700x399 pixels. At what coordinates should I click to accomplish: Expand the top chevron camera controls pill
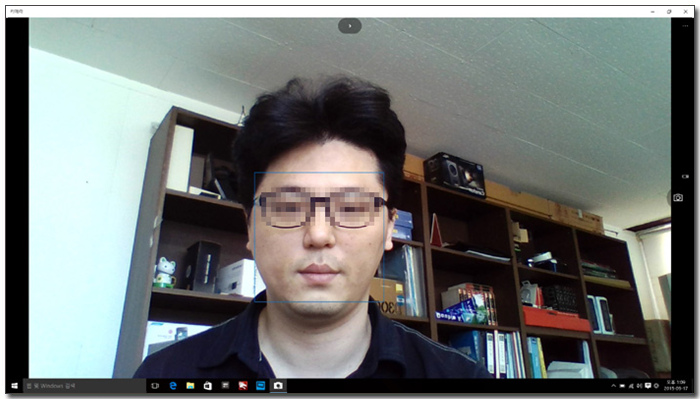pyautogui.click(x=350, y=26)
